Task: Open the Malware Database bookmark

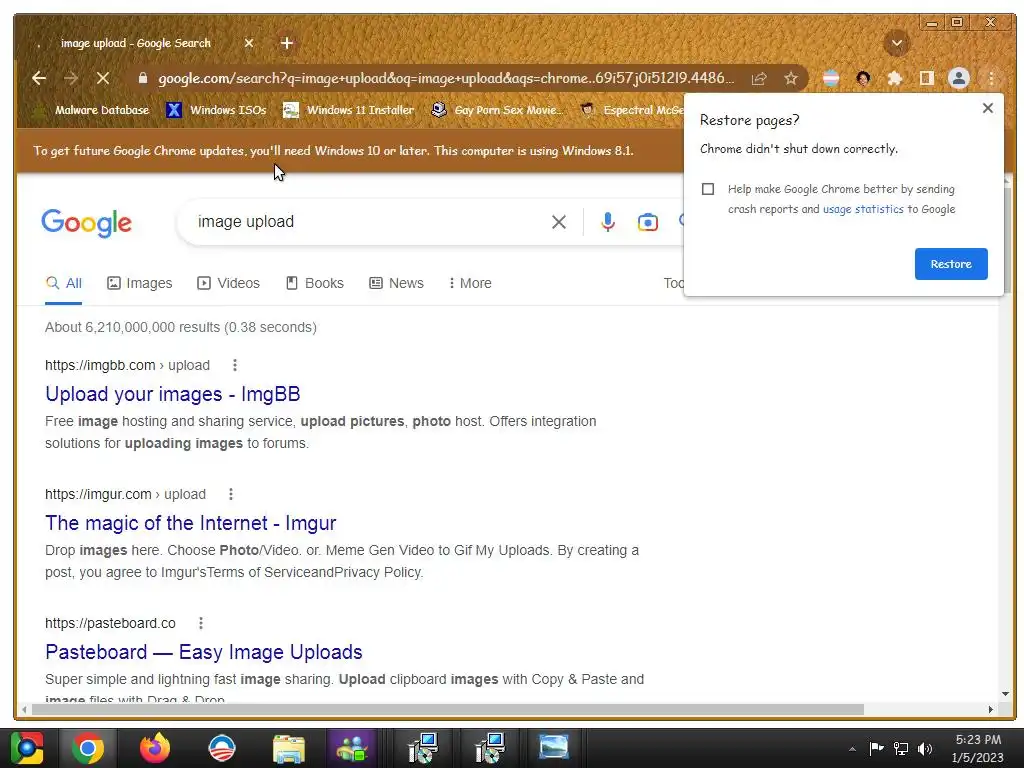Action: 92,110
